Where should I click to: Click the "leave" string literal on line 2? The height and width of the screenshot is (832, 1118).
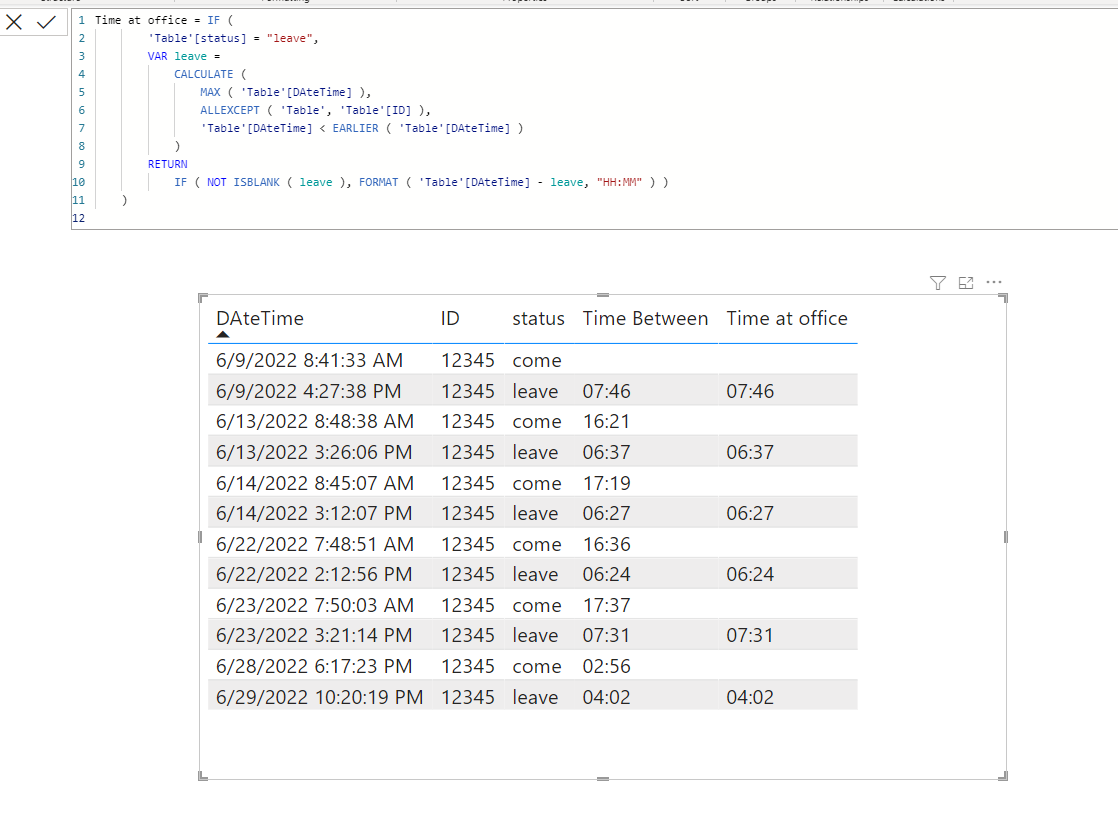(289, 38)
